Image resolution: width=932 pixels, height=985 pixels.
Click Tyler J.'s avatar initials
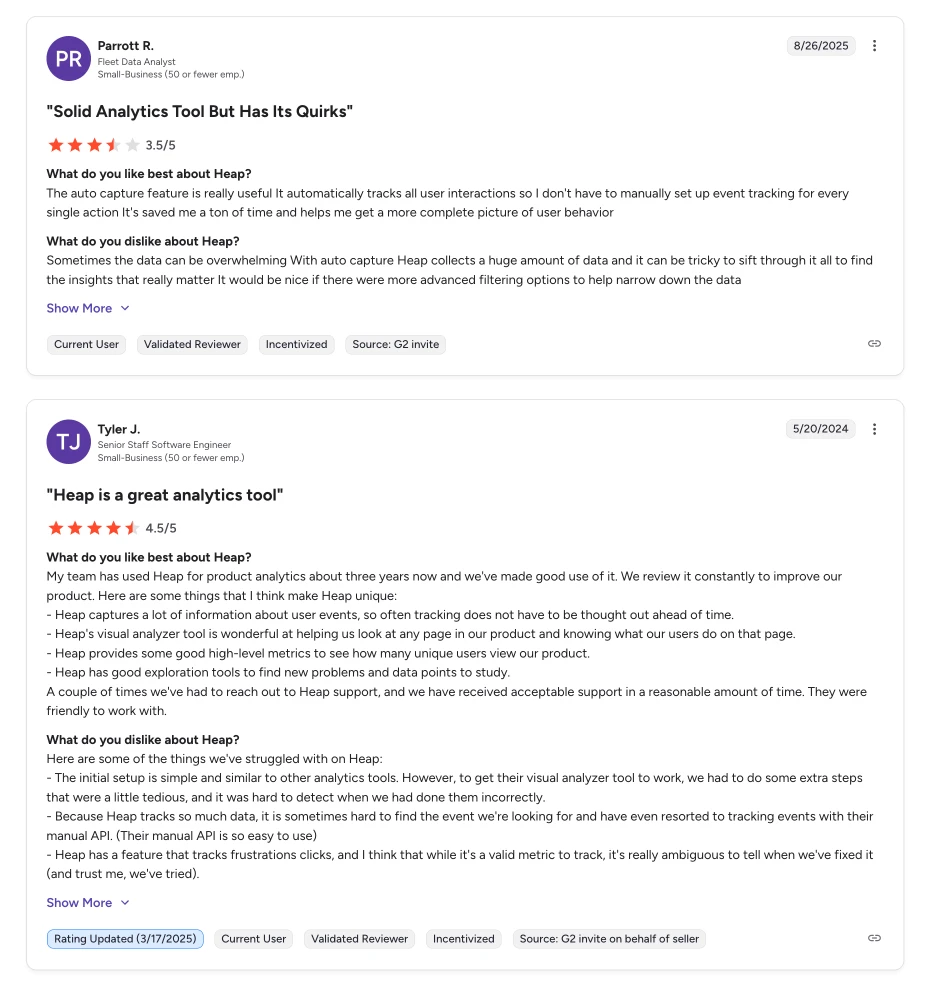[68, 441]
